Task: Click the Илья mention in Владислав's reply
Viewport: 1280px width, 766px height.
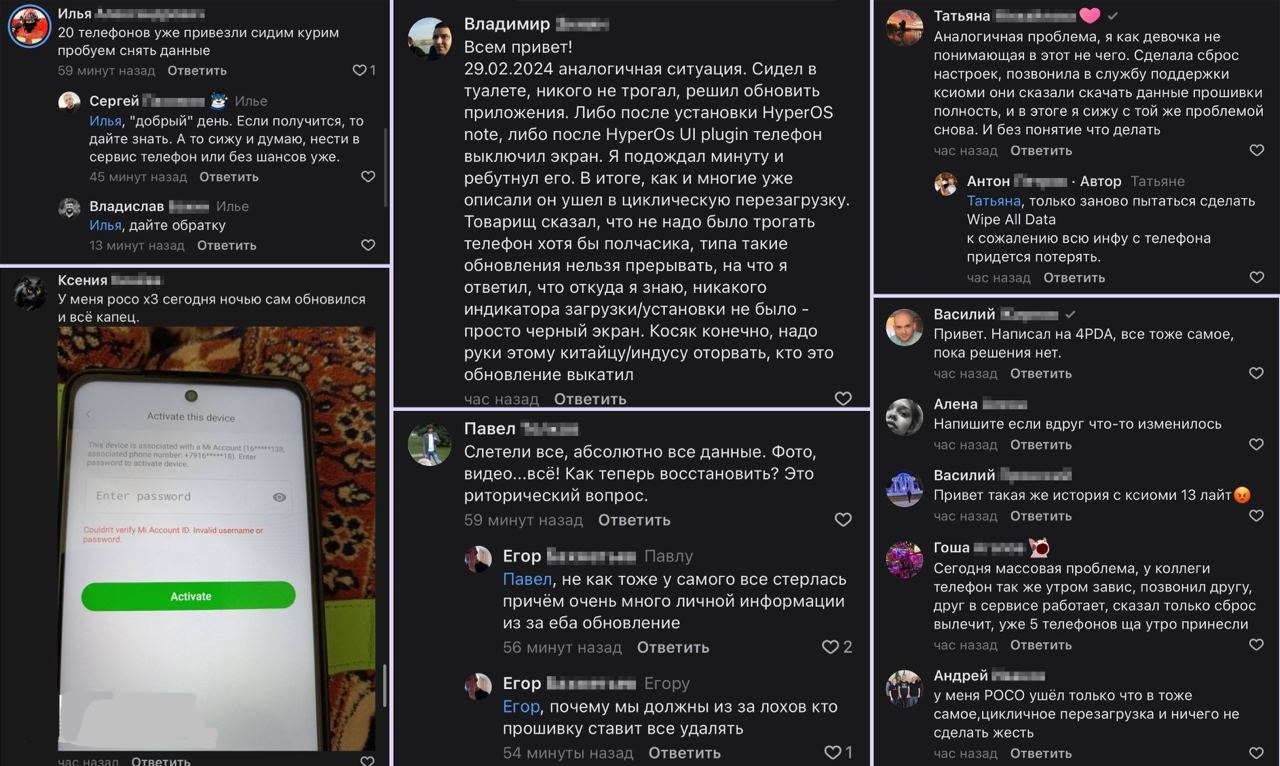Action: click(105, 225)
